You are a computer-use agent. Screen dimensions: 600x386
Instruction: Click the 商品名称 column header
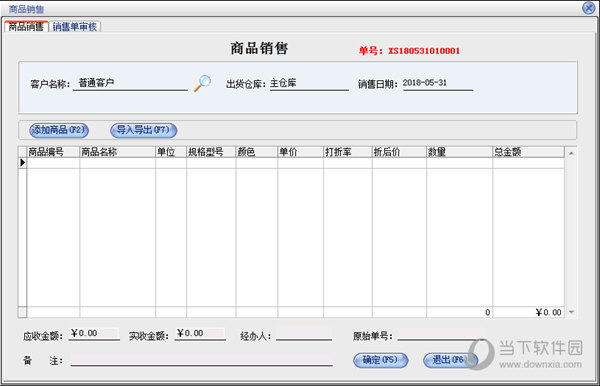(117, 152)
